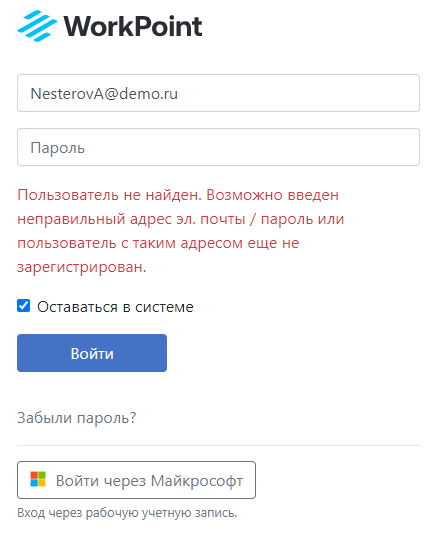Uncheck the Оставаться в системе checkbox
Screen dimensions: 438x541
tap(23, 306)
